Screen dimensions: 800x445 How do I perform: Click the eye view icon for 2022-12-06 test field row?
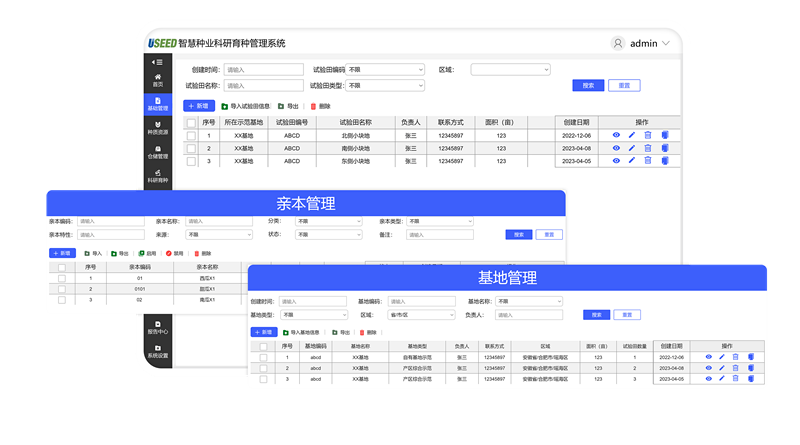pyautogui.click(x=616, y=135)
